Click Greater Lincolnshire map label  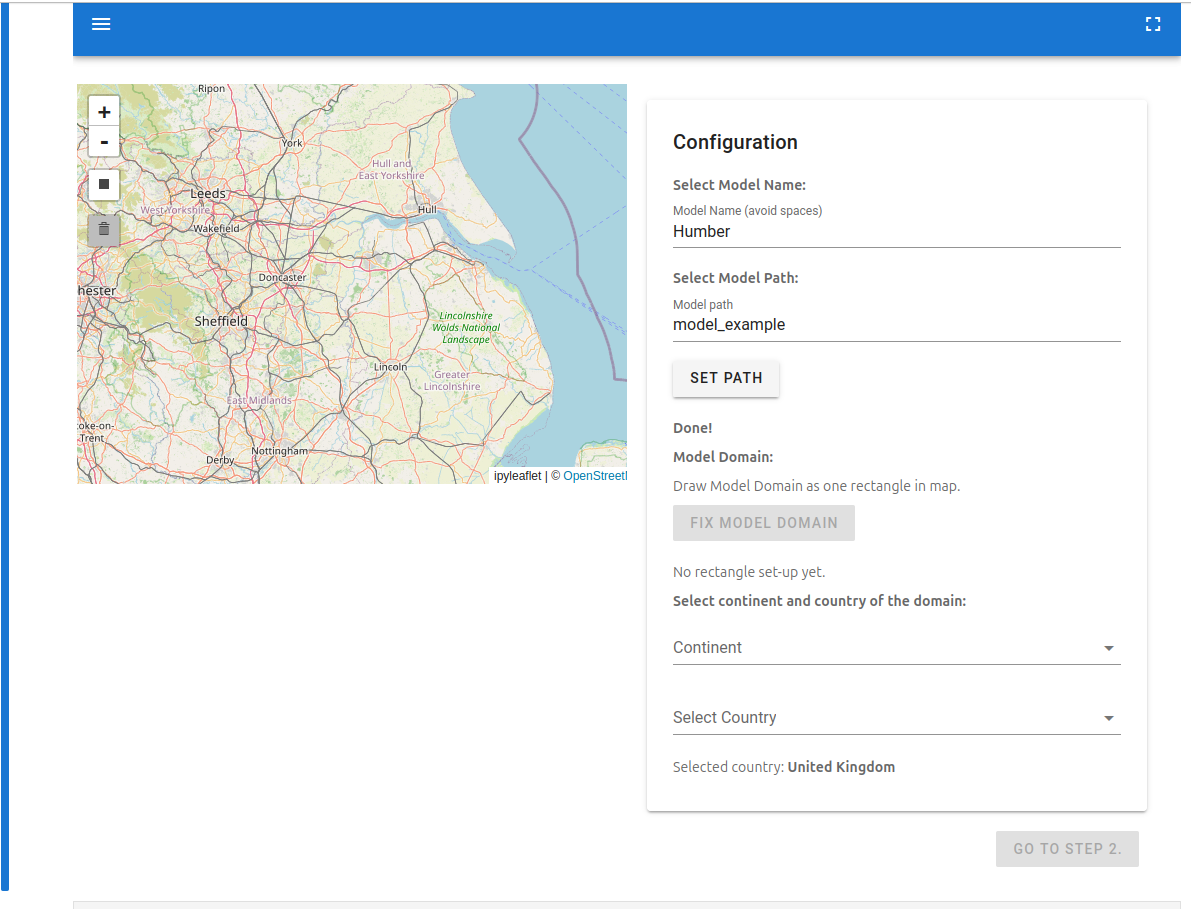(x=452, y=380)
